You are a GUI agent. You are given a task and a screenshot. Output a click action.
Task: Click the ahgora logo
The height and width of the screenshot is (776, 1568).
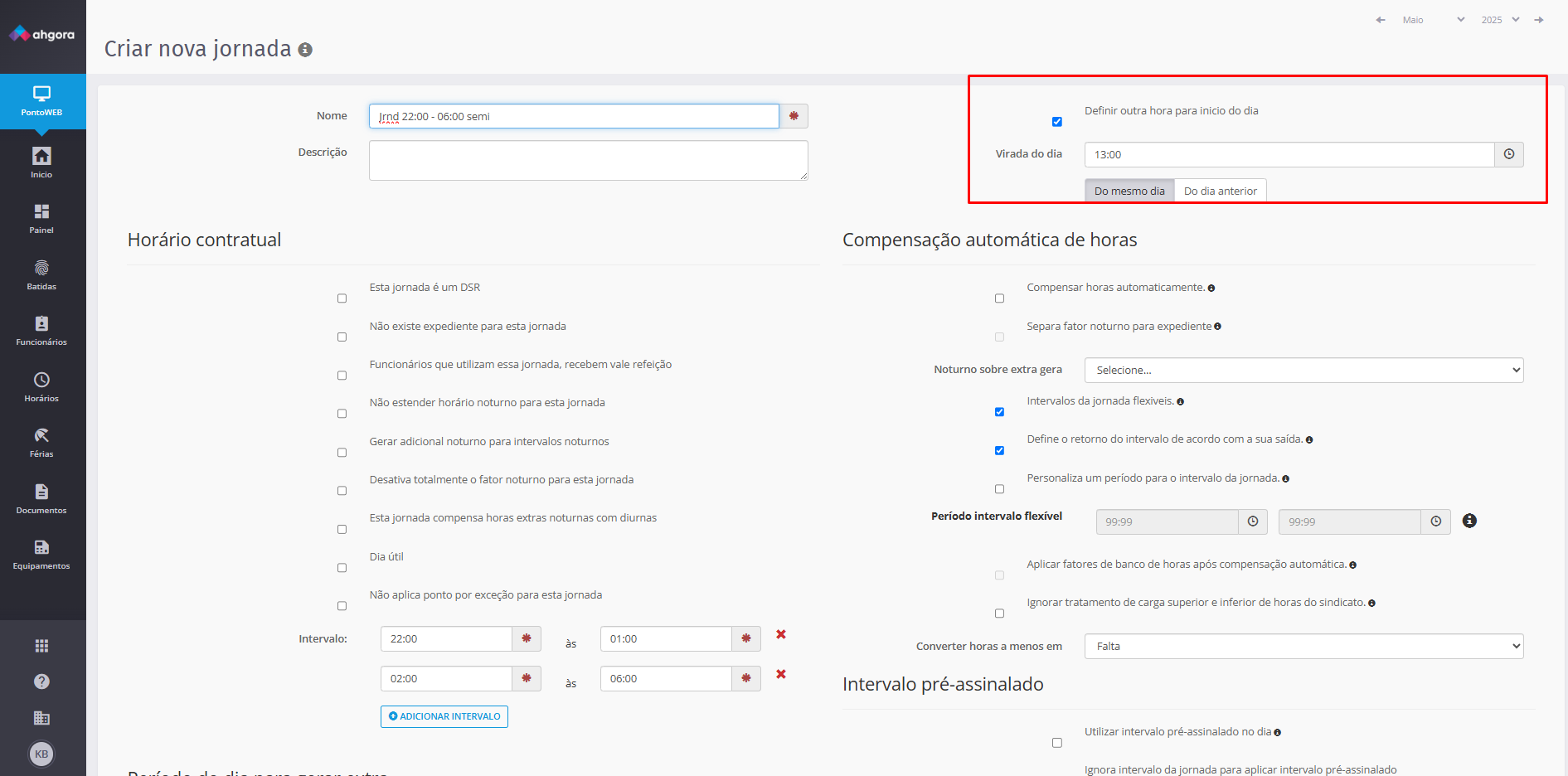(41, 34)
